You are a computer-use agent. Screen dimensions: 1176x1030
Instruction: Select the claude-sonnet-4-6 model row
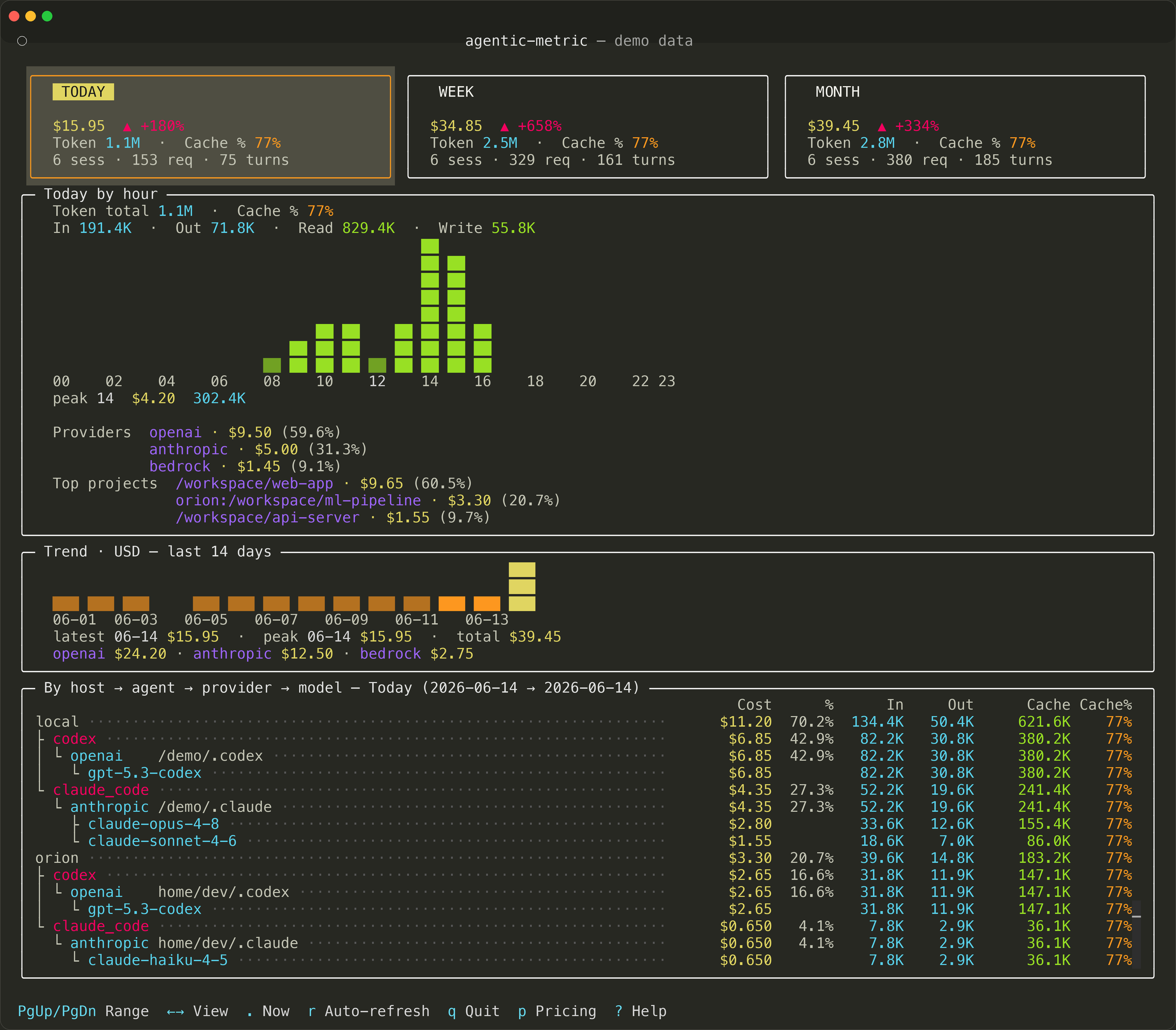[x=584, y=841]
